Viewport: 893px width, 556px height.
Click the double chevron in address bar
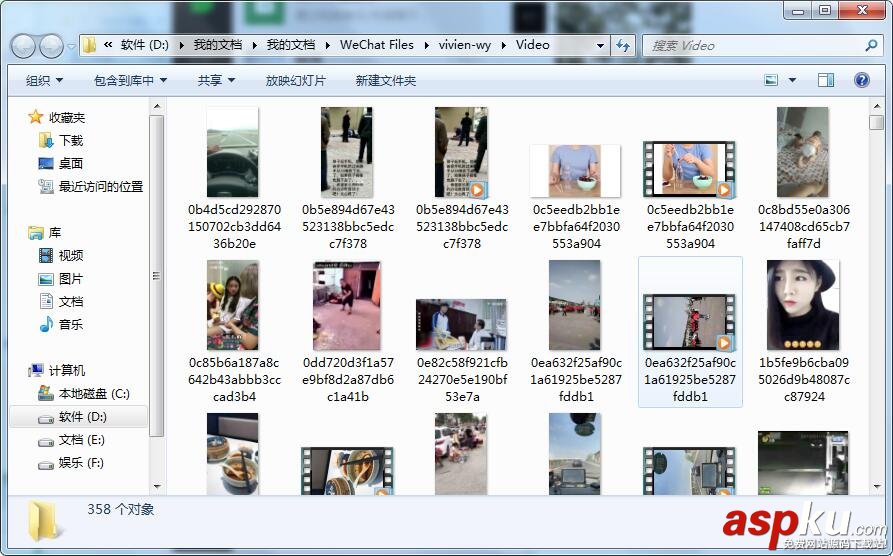click(x=108, y=45)
